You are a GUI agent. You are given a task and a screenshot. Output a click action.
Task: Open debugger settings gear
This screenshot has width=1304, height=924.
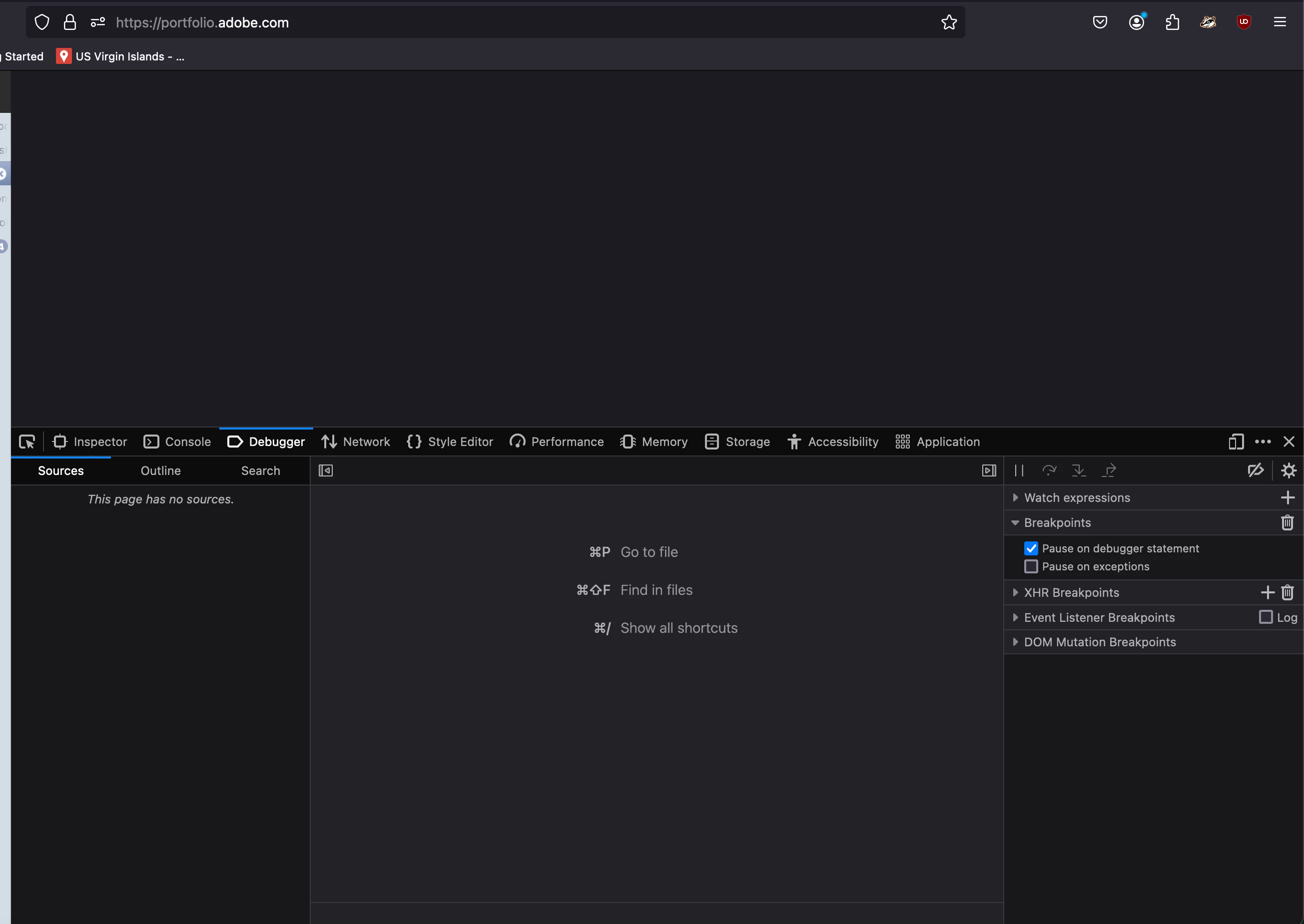(1288, 470)
